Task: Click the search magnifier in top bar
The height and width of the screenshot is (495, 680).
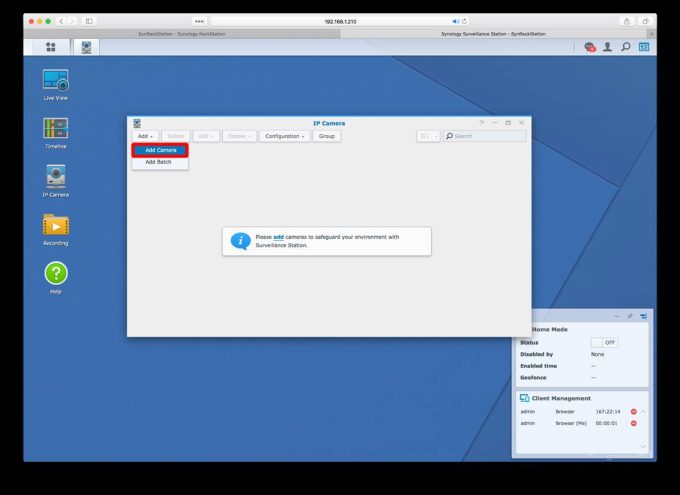Action: coord(626,47)
